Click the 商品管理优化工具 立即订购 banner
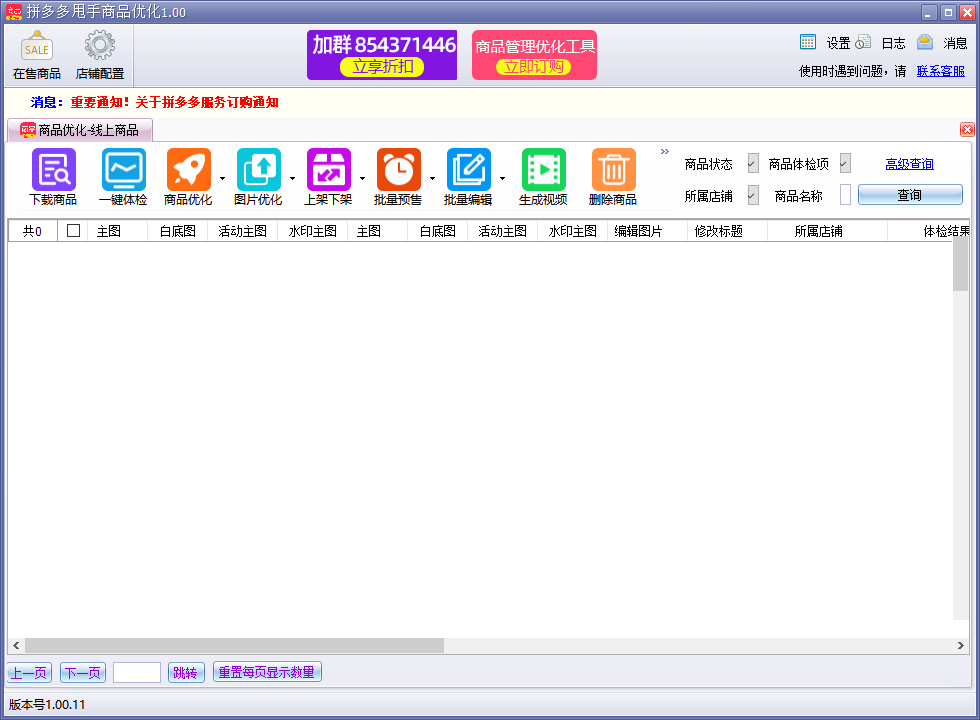980x720 pixels. pos(534,55)
